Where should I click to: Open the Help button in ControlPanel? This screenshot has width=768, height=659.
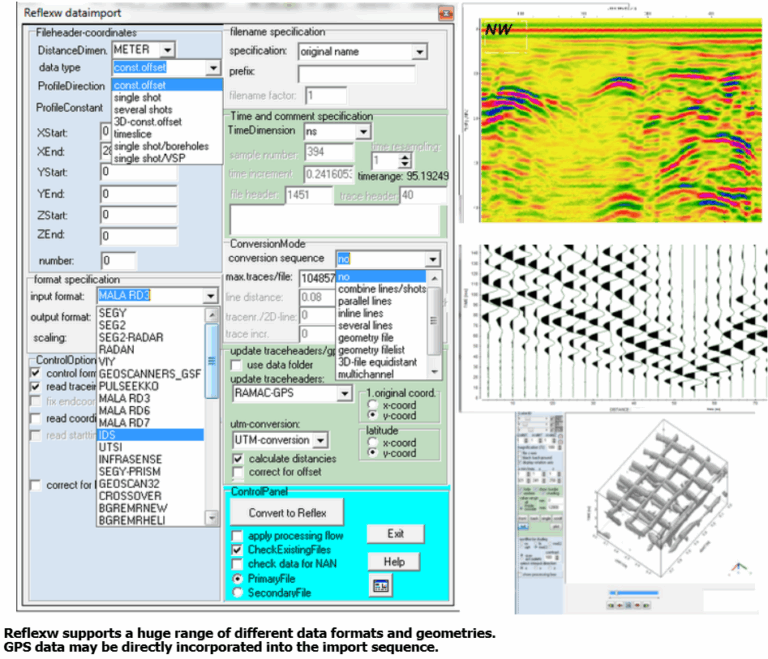click(x=394, y=562)
